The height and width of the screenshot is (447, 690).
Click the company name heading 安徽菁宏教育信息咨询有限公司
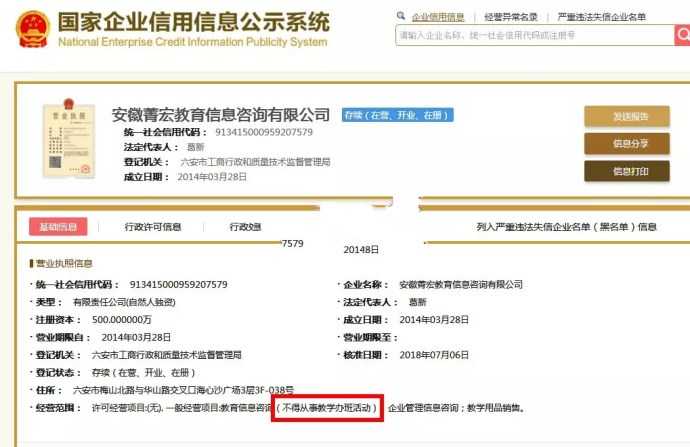pyautogui.click(x=221, y=114)
